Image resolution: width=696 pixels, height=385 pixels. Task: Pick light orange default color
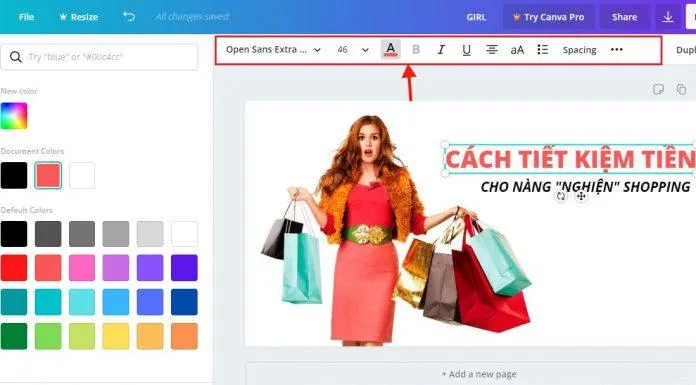[x=150, y=336]
